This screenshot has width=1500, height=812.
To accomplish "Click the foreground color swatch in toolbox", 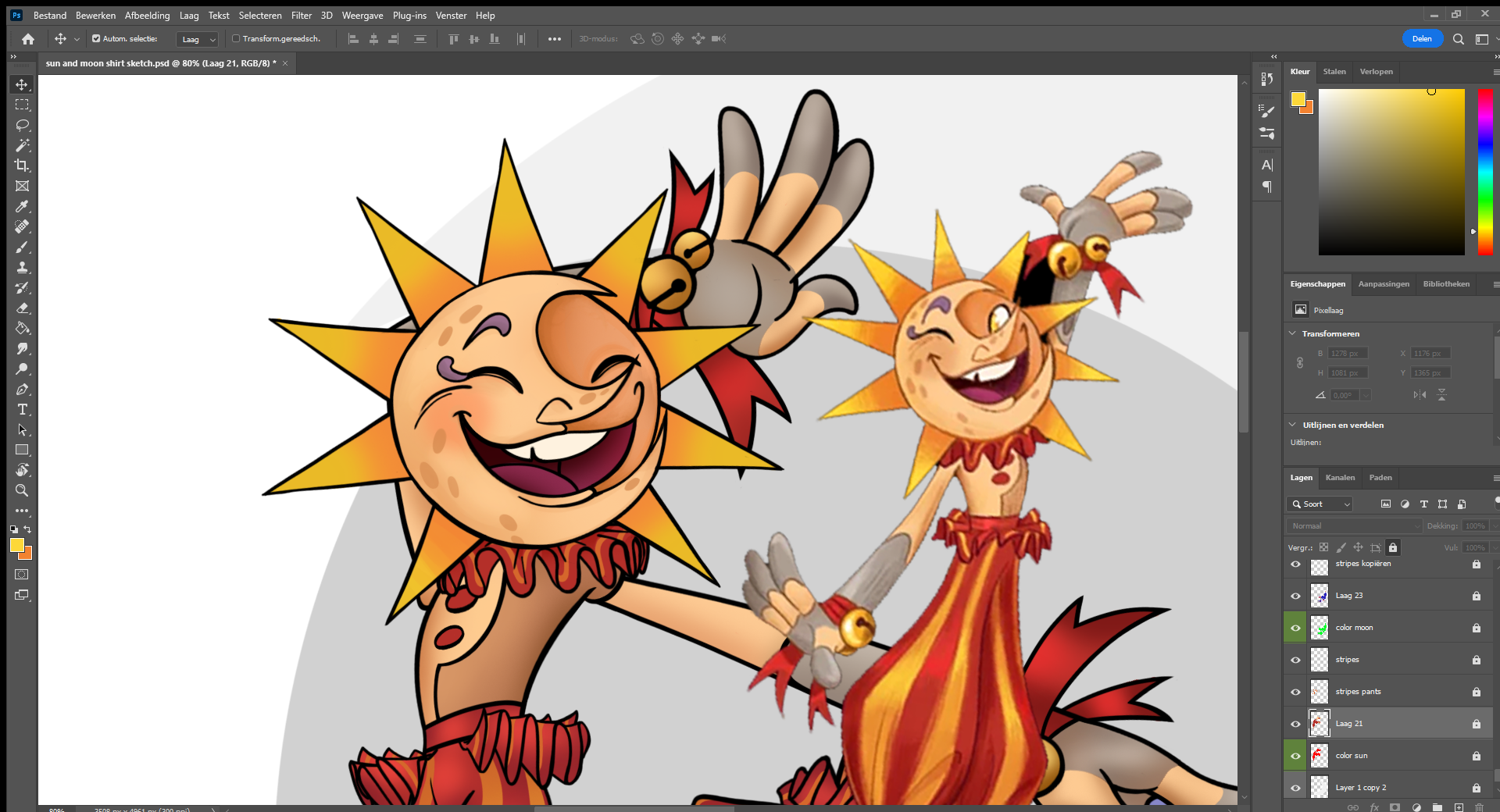I will point(16,545).
